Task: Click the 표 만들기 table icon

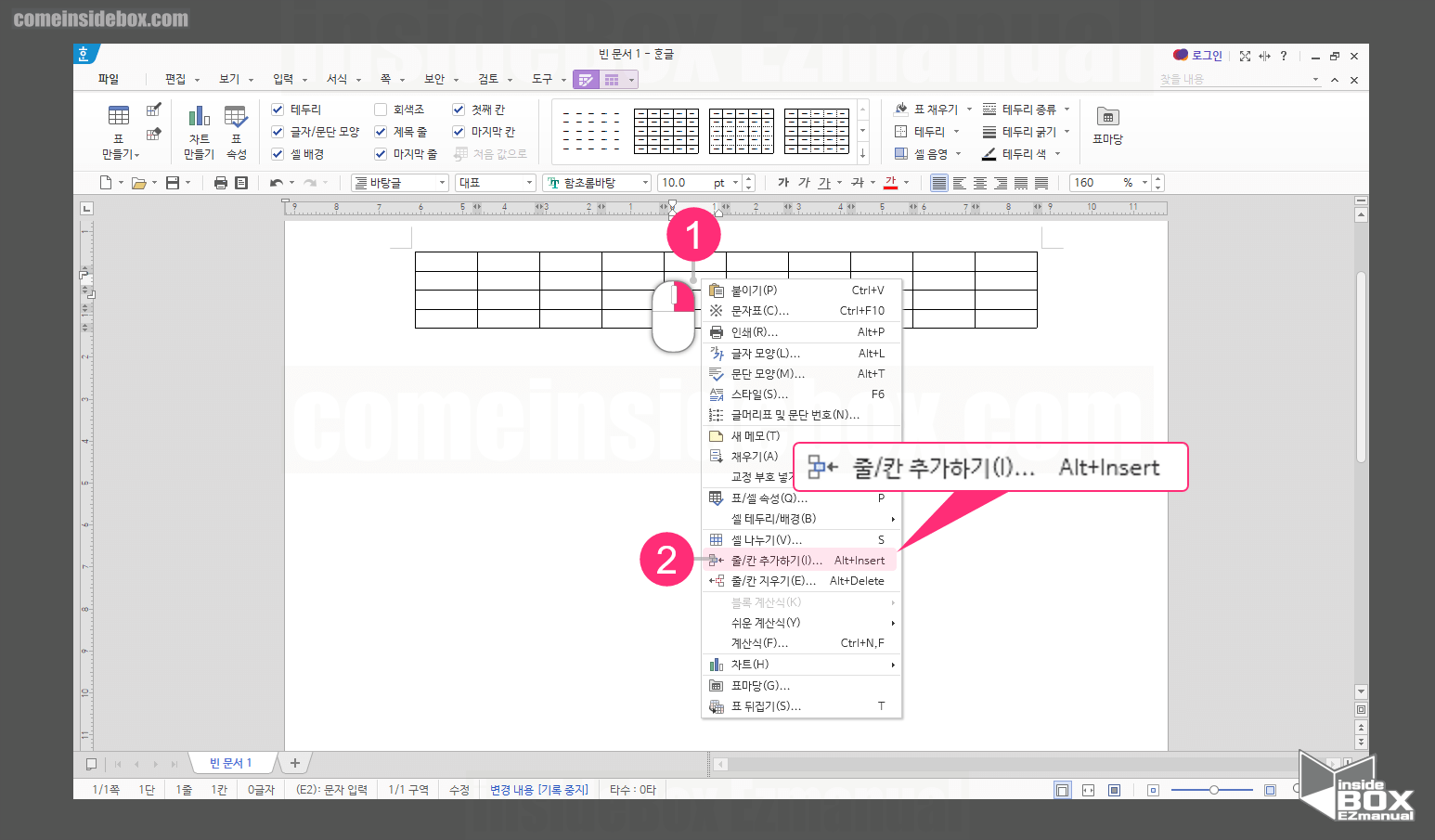Action: point(119,117)
